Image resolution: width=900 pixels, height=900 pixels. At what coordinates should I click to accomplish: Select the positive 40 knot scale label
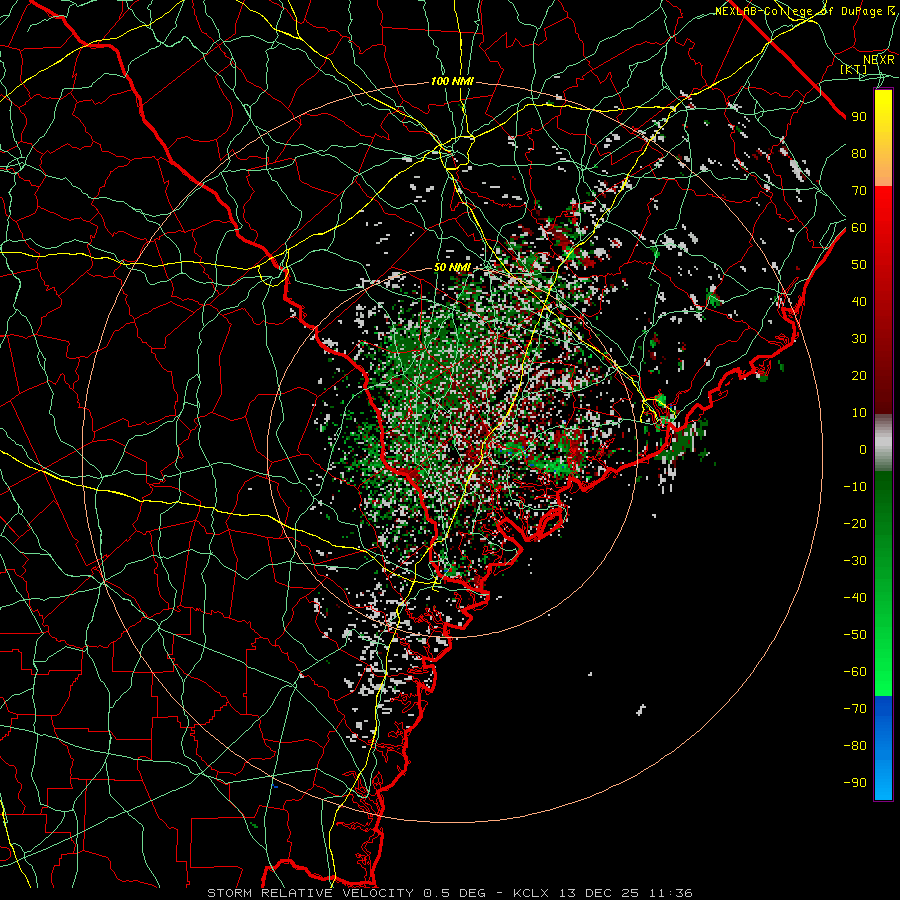coord(859,301)
